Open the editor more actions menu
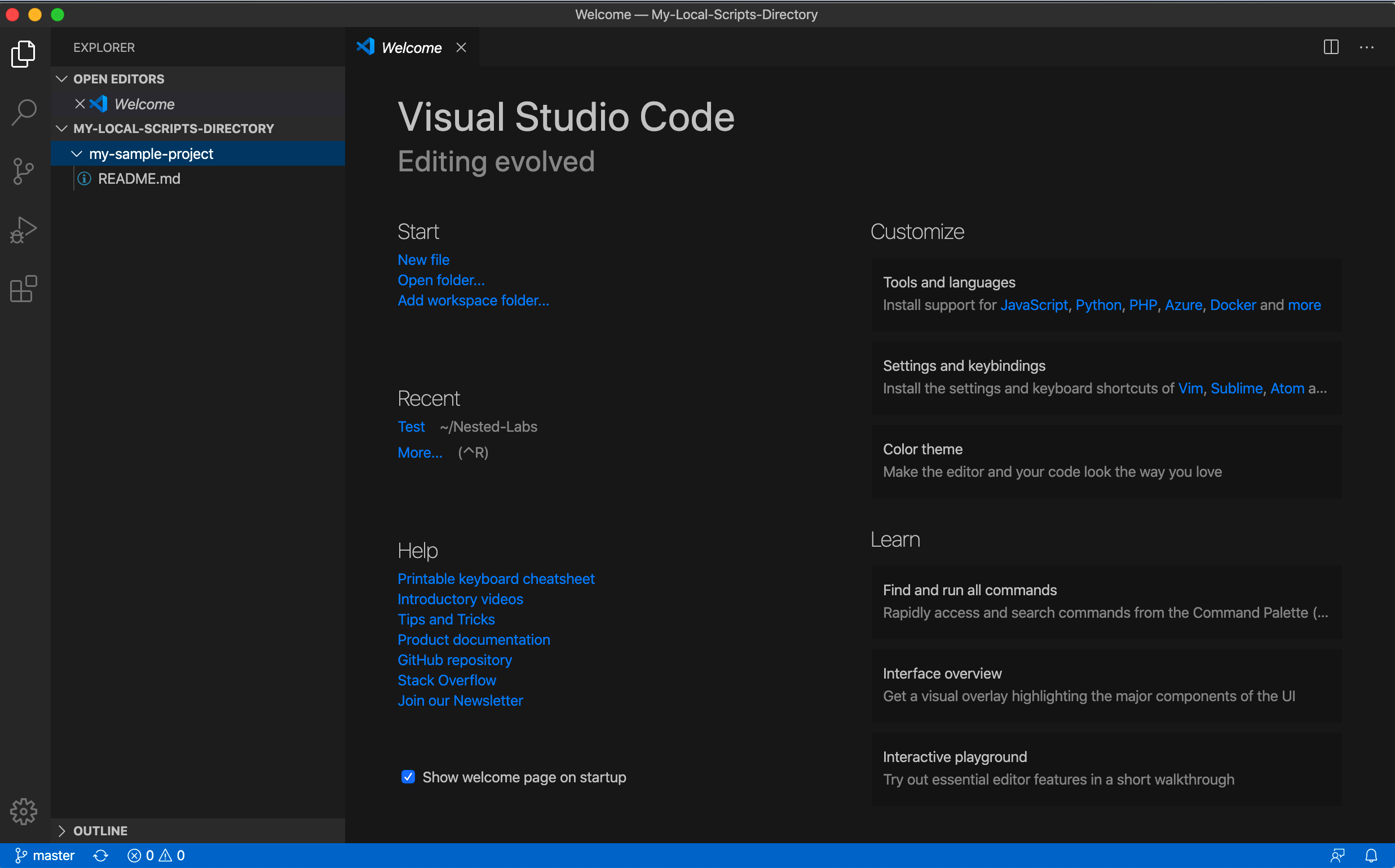 1366,47
